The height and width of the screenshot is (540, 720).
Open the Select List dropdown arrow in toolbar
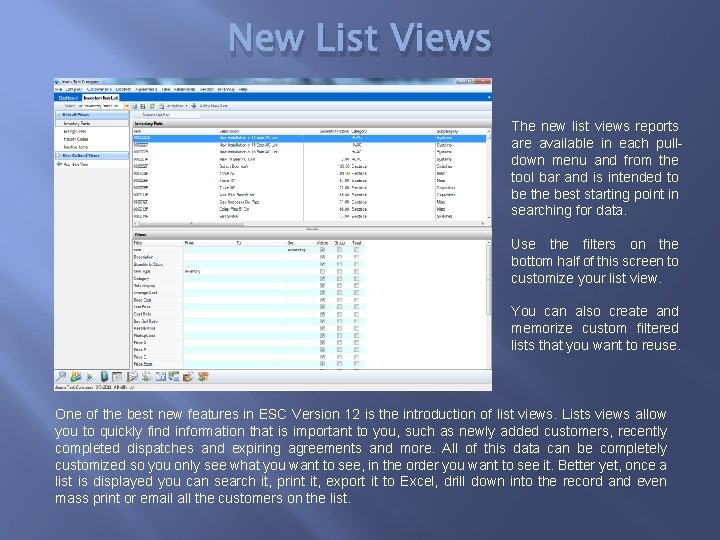[127, 106]
